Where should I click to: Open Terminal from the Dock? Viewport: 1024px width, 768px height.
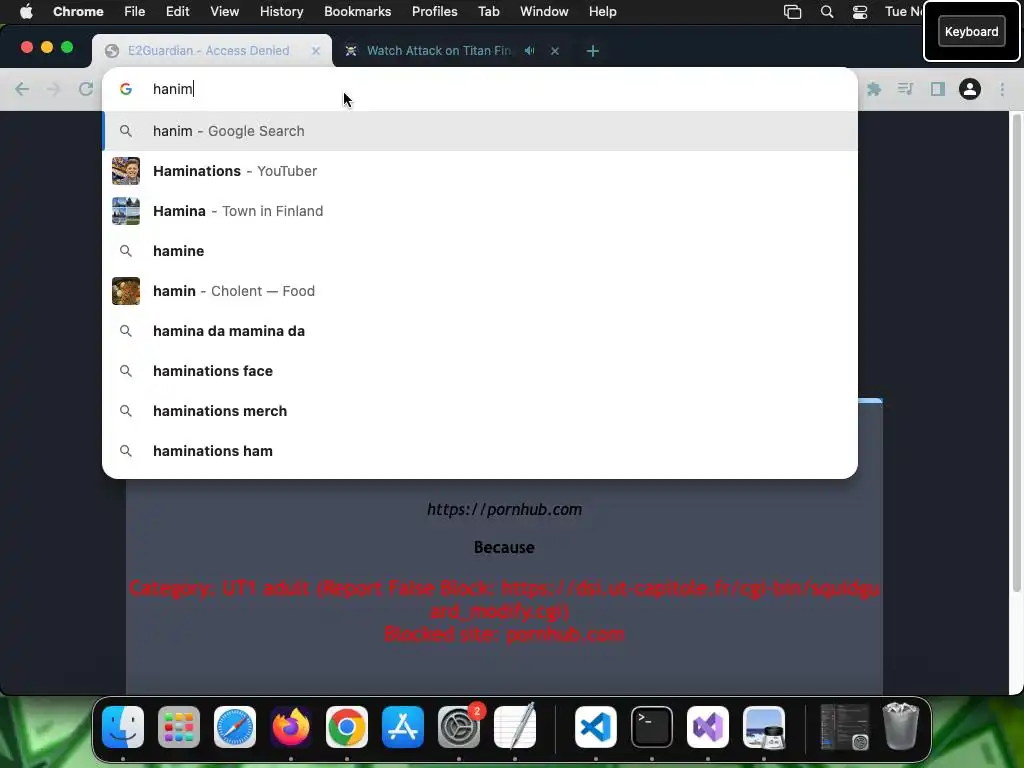pyautogui.click(x=652, y=727)
